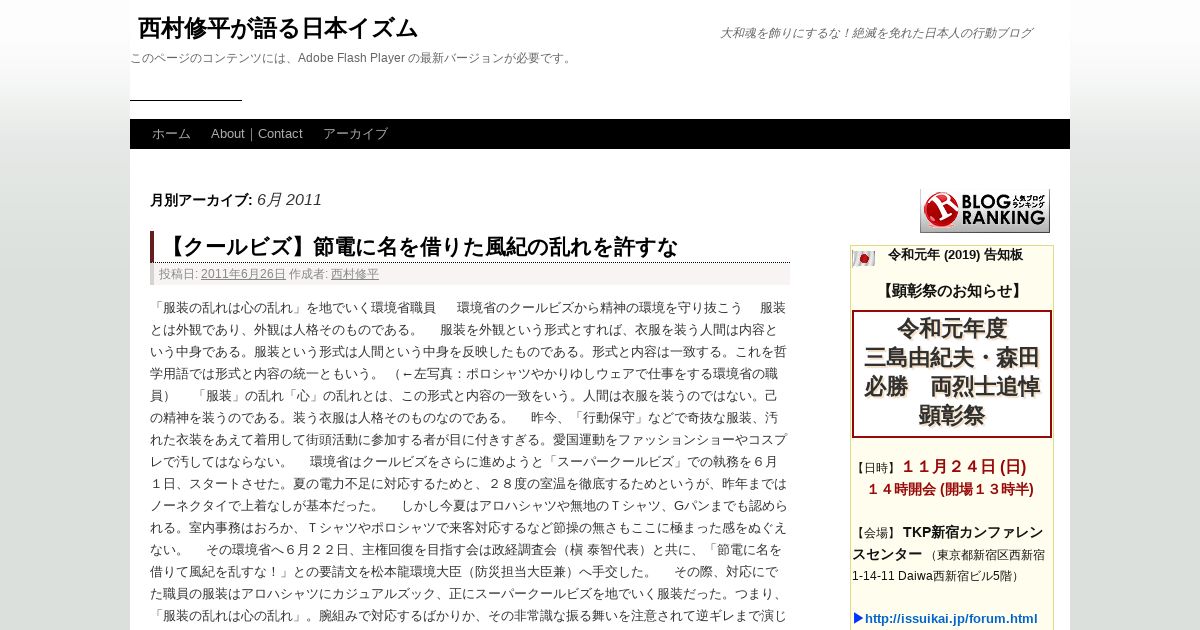
Task: Click the blog tagline 大和魂を飾りにするな text
Action: (x=876, y=33)
